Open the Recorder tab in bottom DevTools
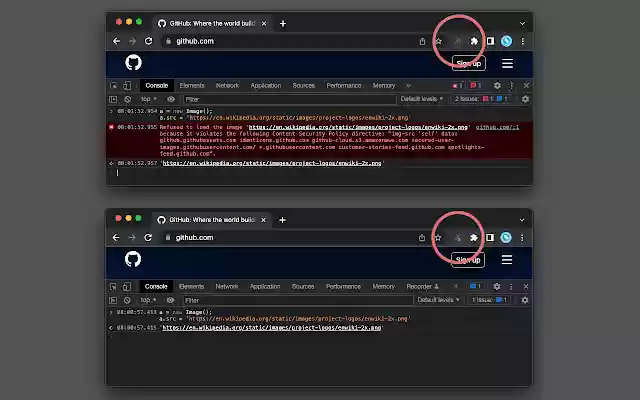 coord(422,287)
